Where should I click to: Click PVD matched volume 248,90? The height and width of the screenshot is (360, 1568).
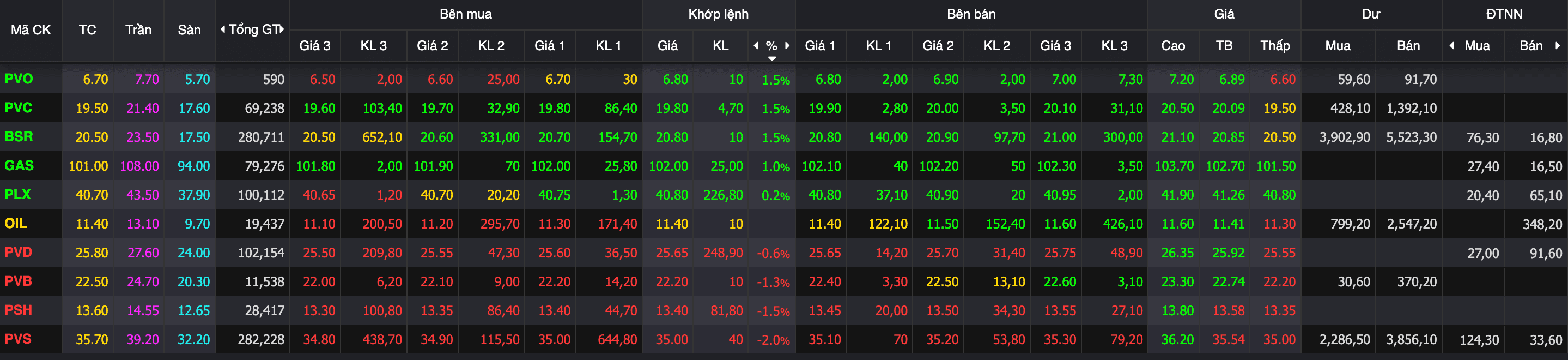[x=723, y=254]
